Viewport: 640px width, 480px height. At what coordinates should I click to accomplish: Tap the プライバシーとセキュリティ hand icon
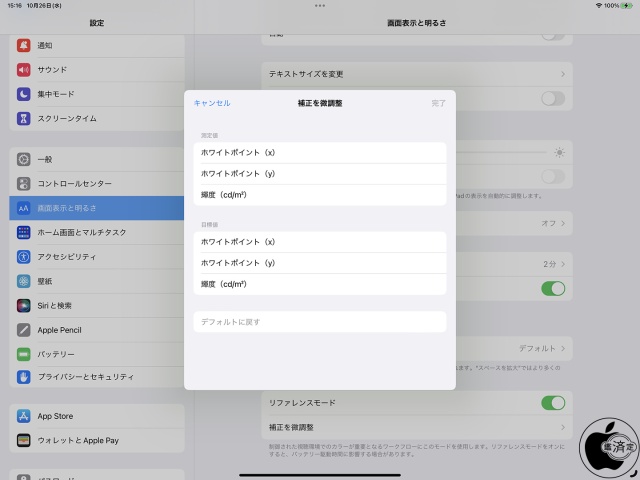(24, 377)
